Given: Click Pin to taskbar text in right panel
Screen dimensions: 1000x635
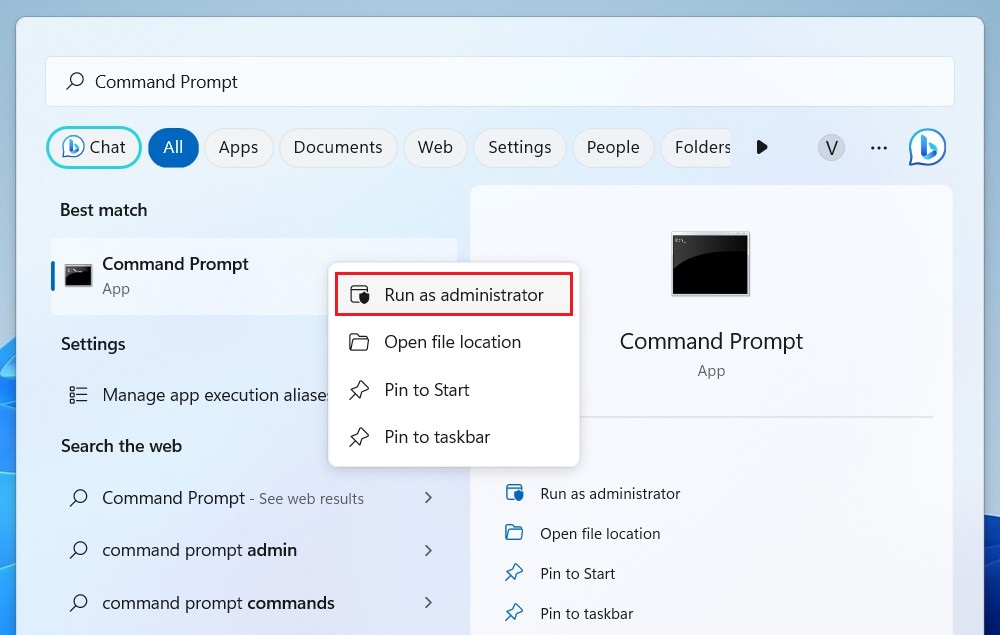Looking at the screenshot, I should (x=587, y=613).
